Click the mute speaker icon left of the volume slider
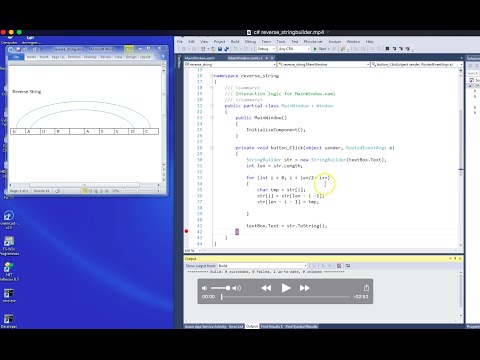Viewport: 480px width, 360px height. [204, 288]
